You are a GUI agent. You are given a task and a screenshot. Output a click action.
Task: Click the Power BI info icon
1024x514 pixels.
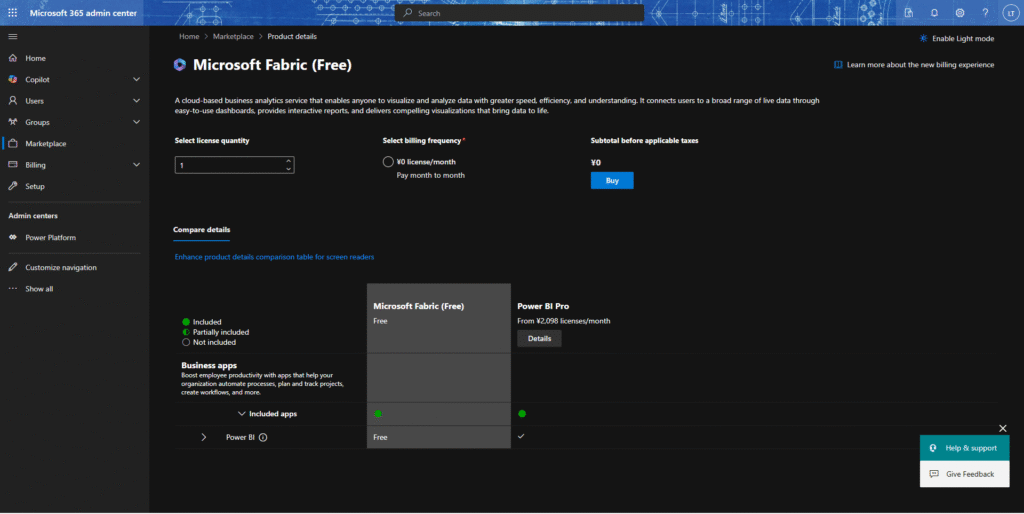(x=264, y=437)
